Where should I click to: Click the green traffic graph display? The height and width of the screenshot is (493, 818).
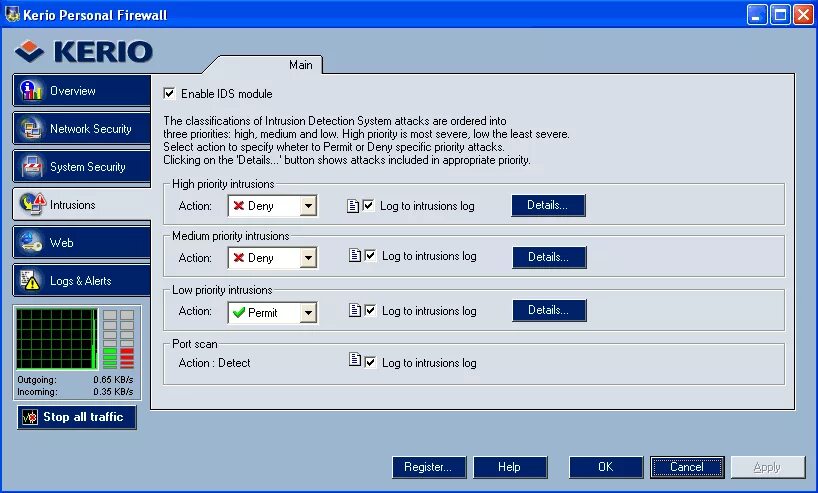pos(56,339)
